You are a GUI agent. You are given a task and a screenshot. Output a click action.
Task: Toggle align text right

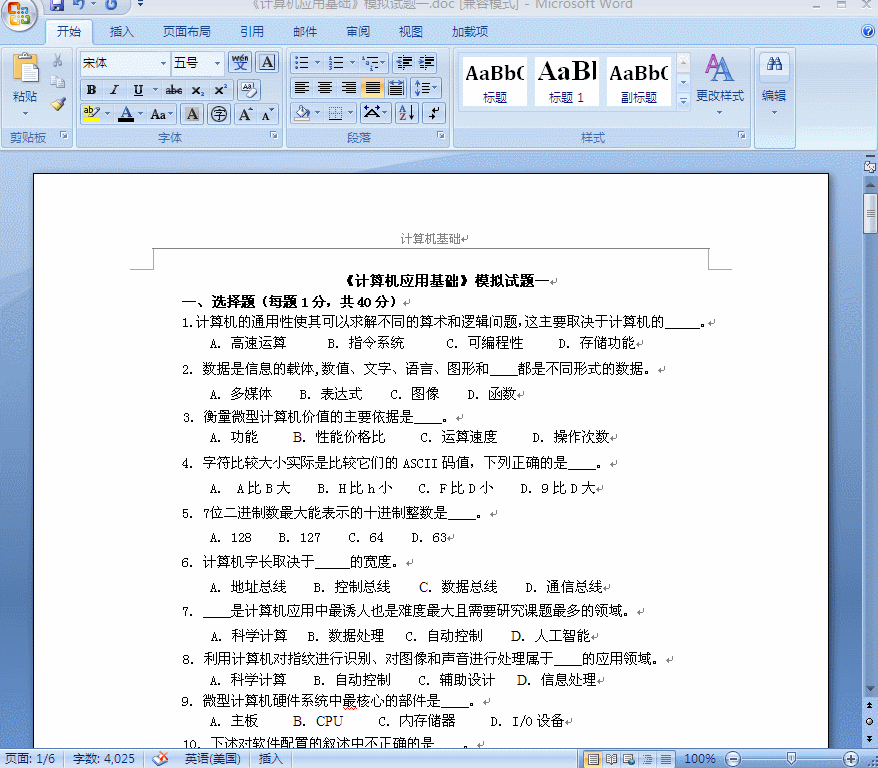(349, 88)
